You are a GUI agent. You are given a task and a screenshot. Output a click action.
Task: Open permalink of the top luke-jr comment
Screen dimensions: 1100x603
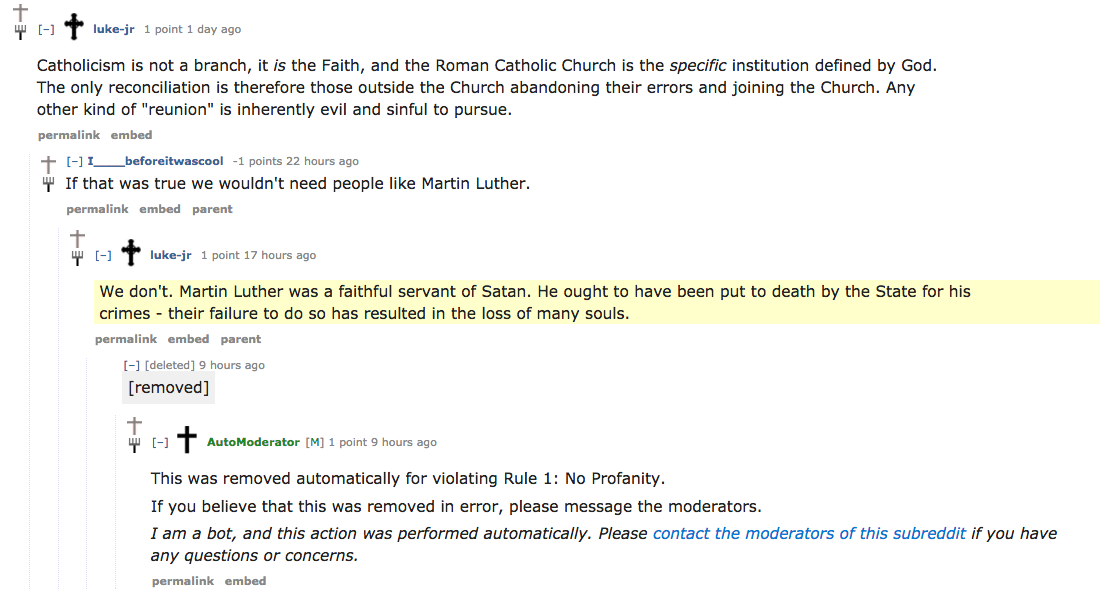pyautogui.click(x=69, y=135)
